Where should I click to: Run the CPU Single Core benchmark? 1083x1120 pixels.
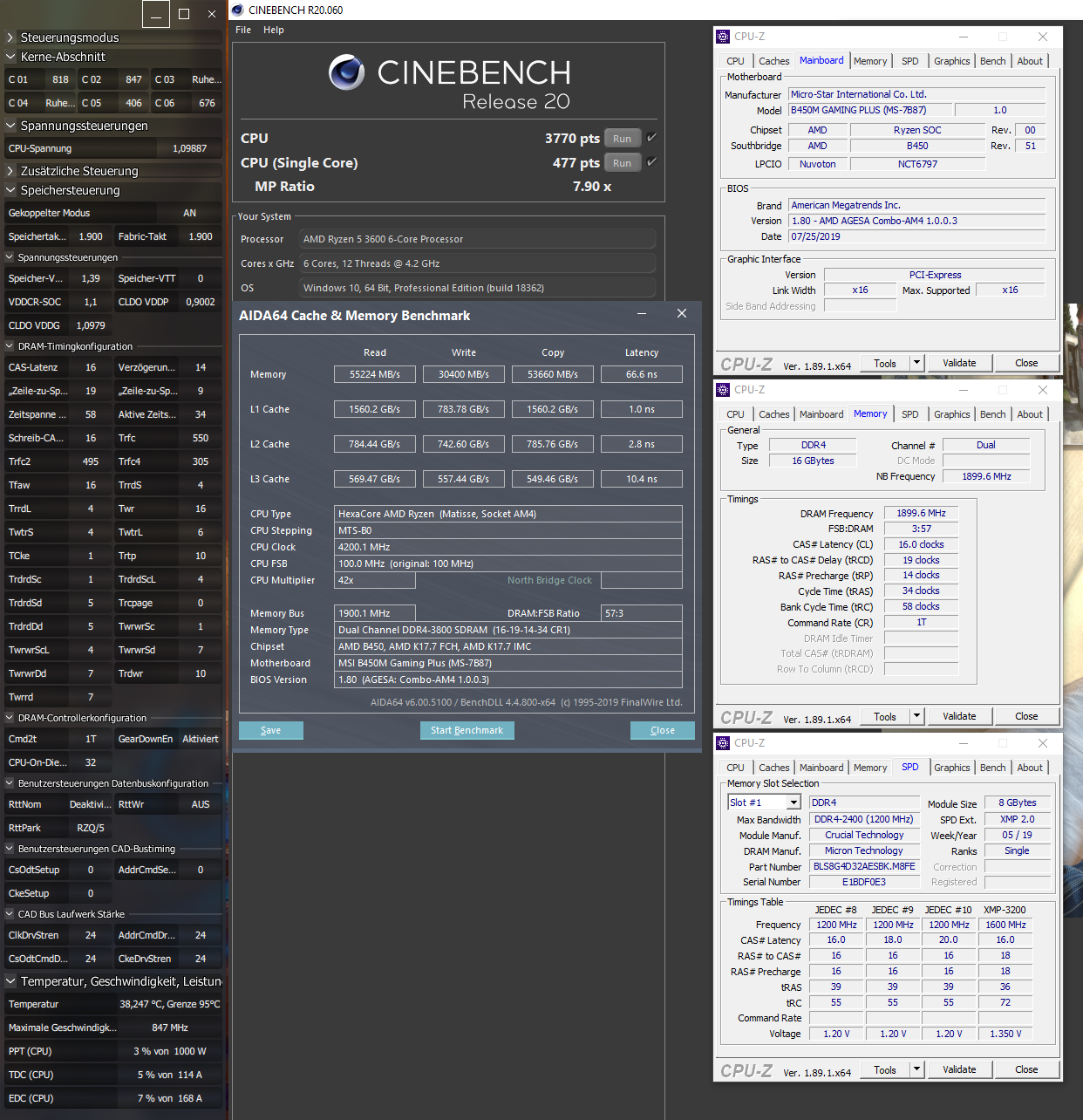pyautogui.click(x=622, y=163)
